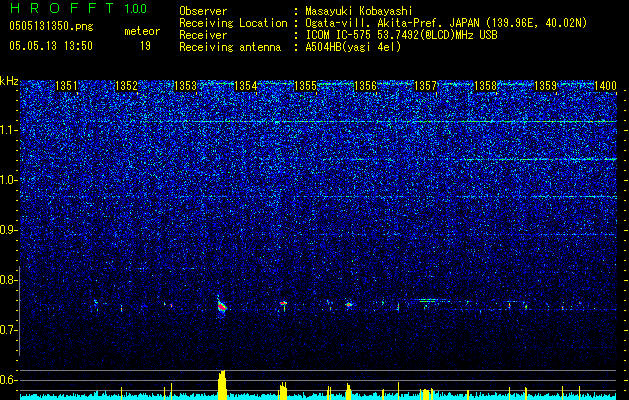Click the 1400 time marker
This screenshot has height=400, width=629.
click(x=605, y=86)
